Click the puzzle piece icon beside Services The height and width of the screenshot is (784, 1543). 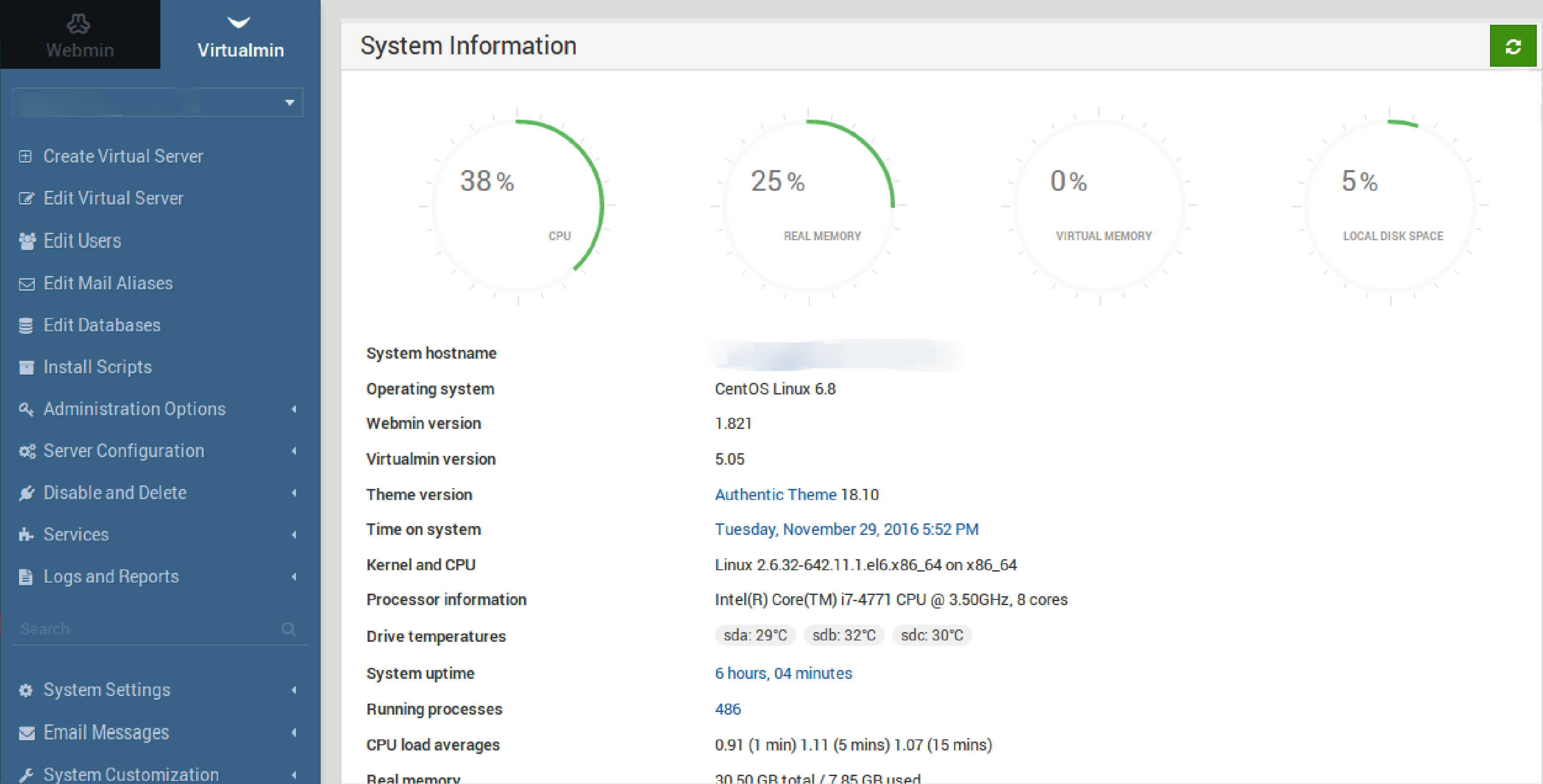click(26, 534)
